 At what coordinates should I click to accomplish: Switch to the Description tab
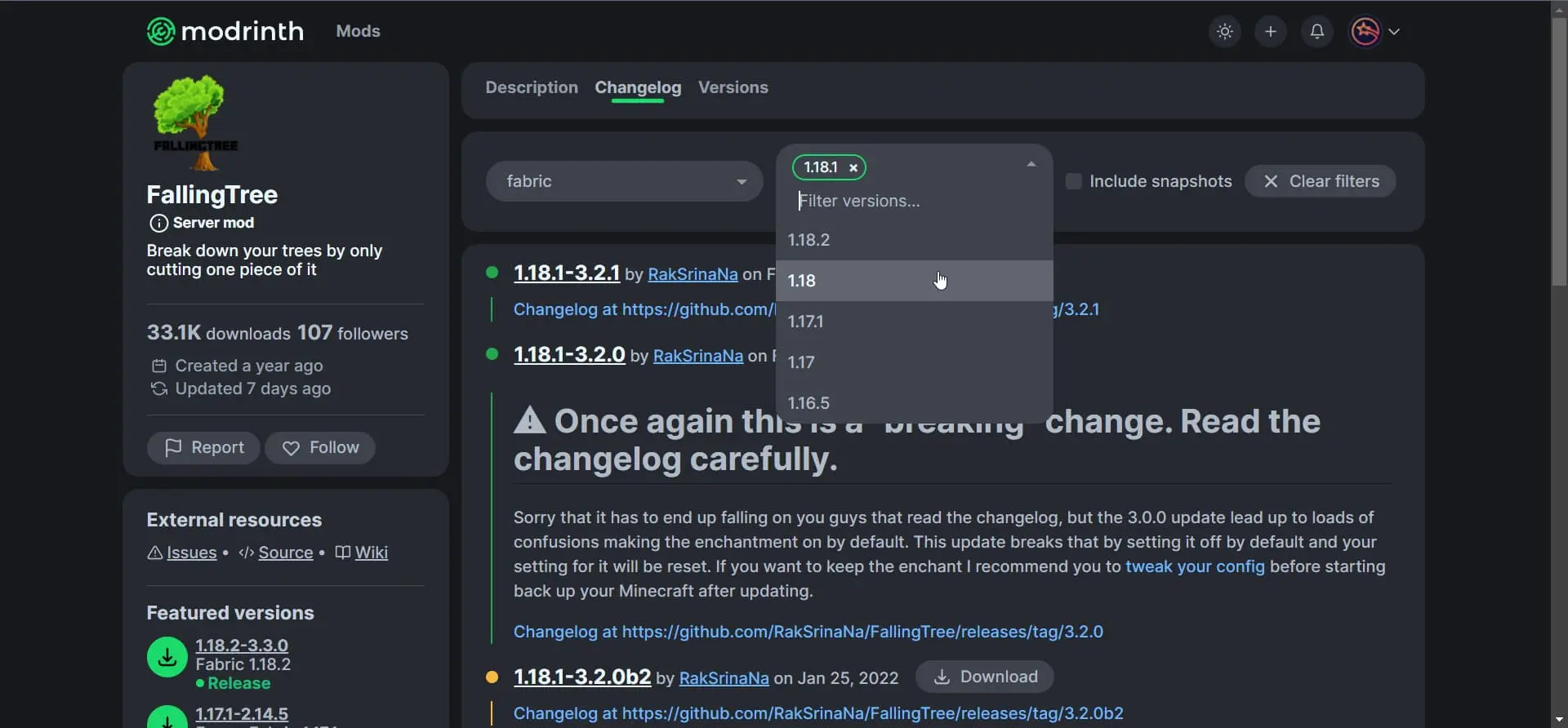coord(531,88)
